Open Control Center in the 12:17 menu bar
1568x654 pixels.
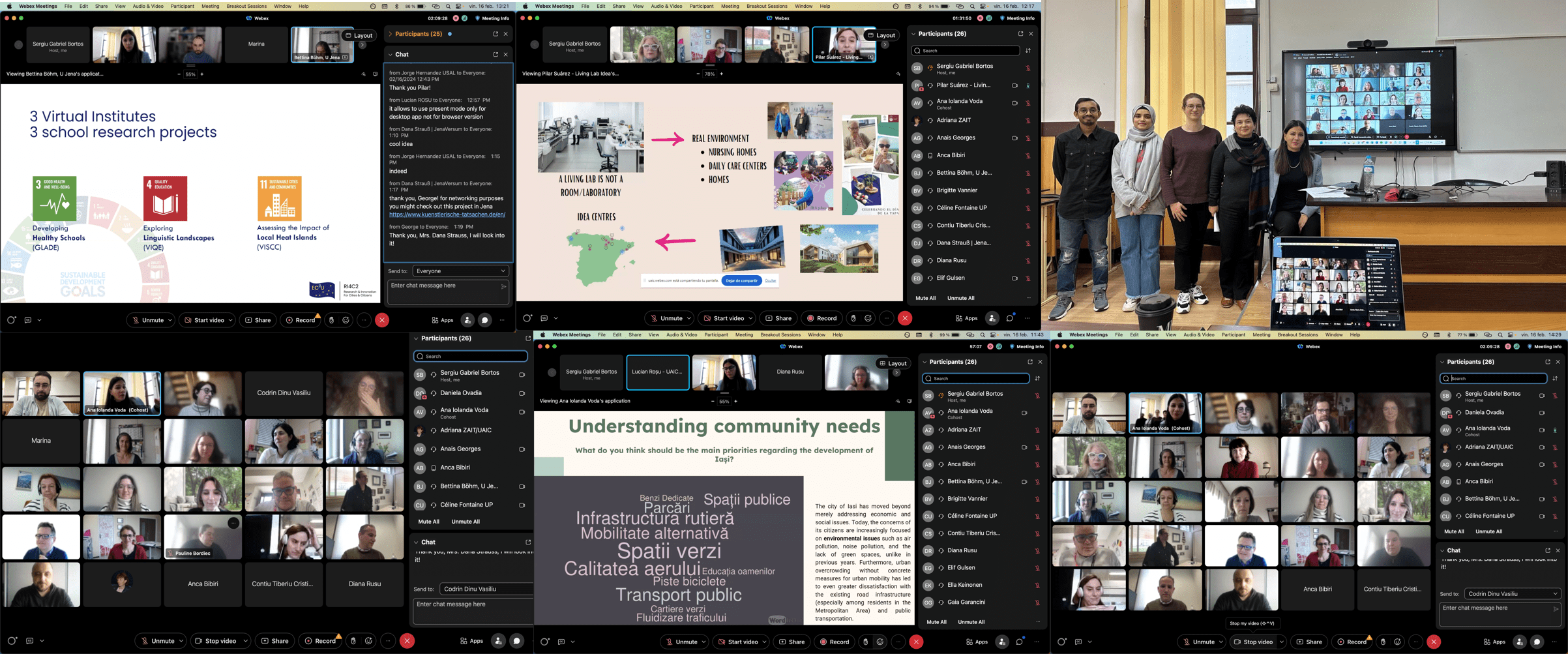coord(983,6)
